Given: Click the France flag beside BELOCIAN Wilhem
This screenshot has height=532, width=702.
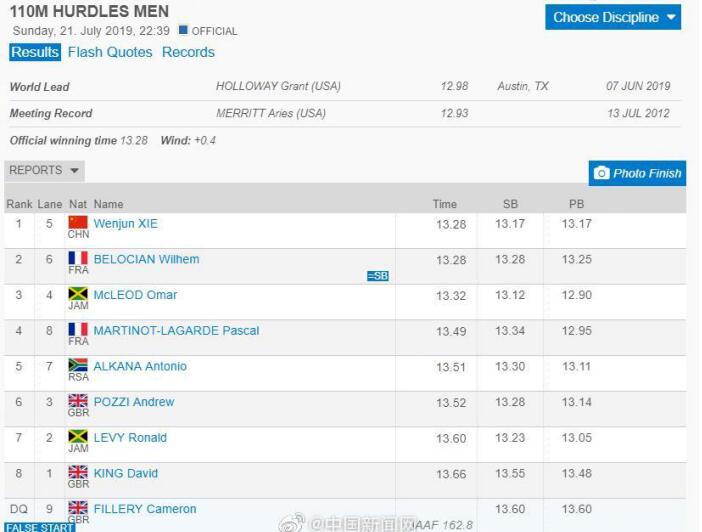Looking at the screenshot, I should 78,258.
